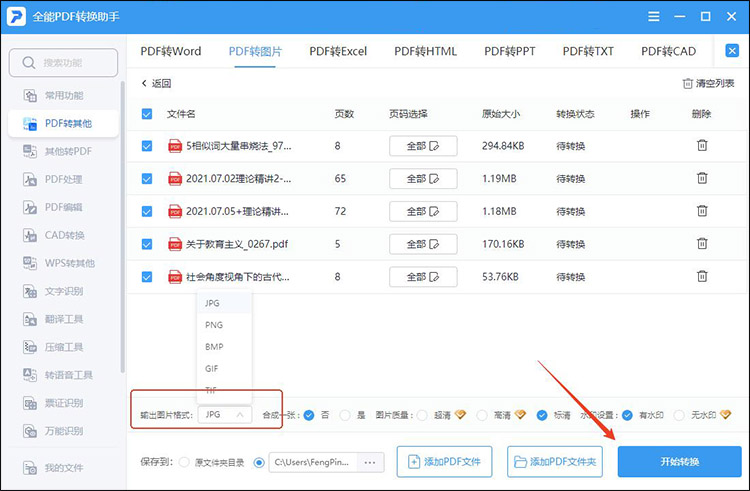Open page selection 全部 for 关于教育主义_0267.pdf
The height and width of the screenshot is (491, 750).
tap(423, 244)
